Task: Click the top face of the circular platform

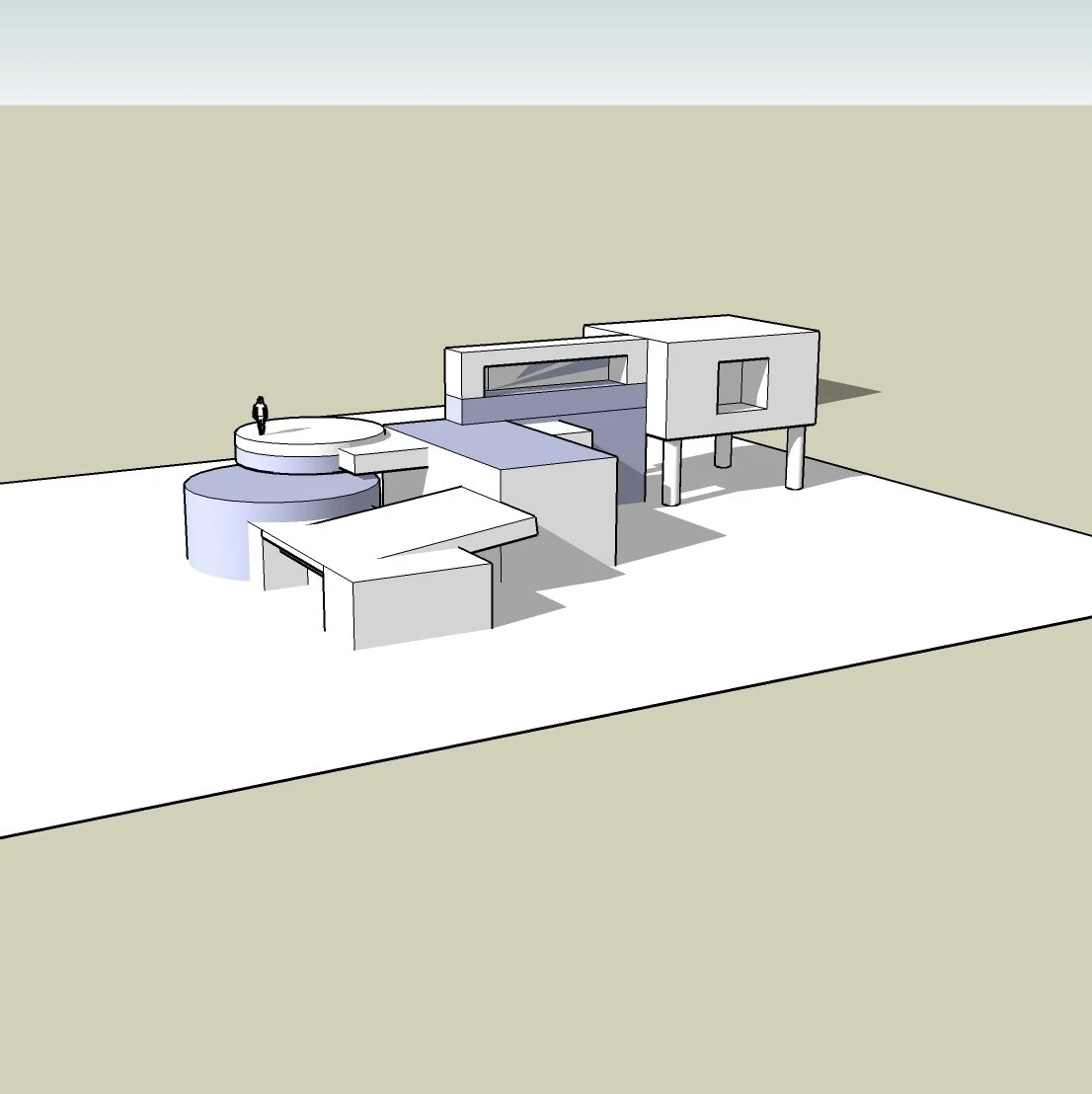Action: (x=309, y=430)
